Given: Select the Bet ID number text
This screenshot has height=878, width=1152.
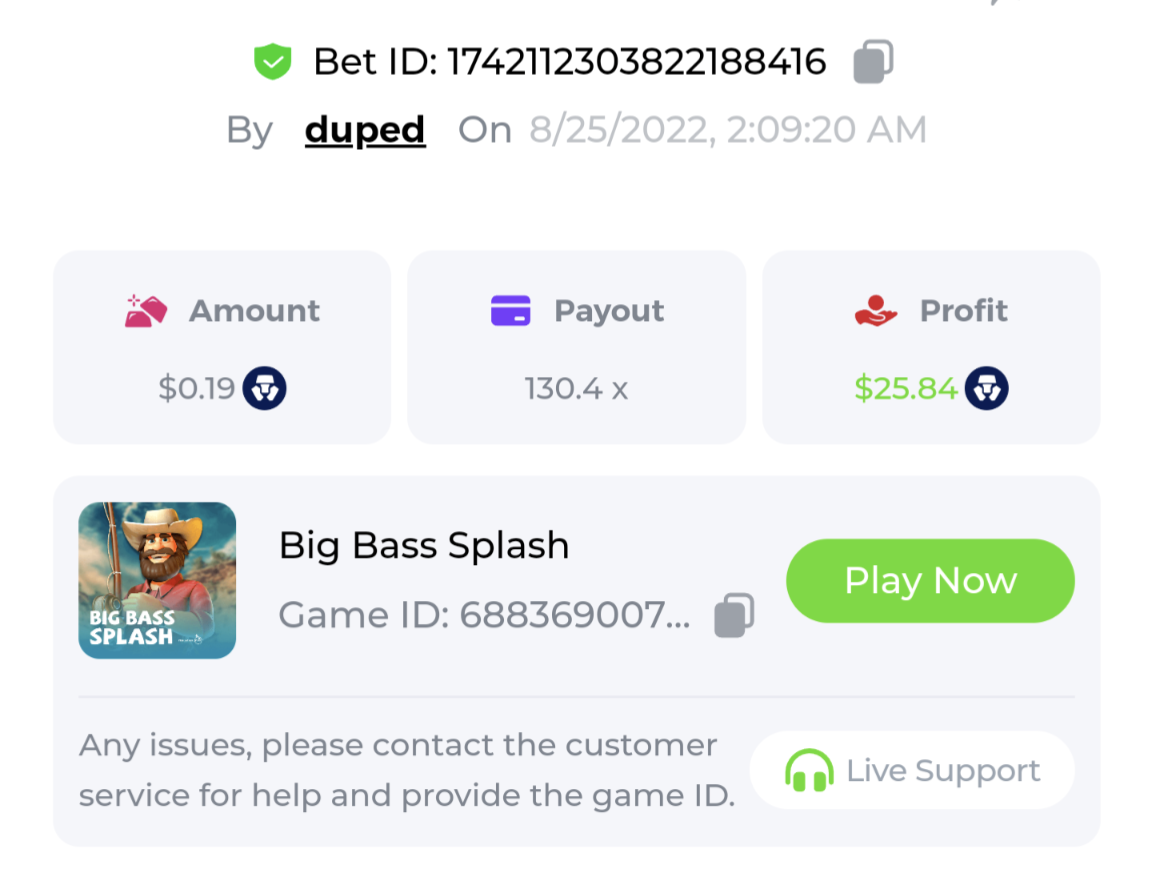Looking at the screenshot, I should pyautogui.click(x=636, y=63).
